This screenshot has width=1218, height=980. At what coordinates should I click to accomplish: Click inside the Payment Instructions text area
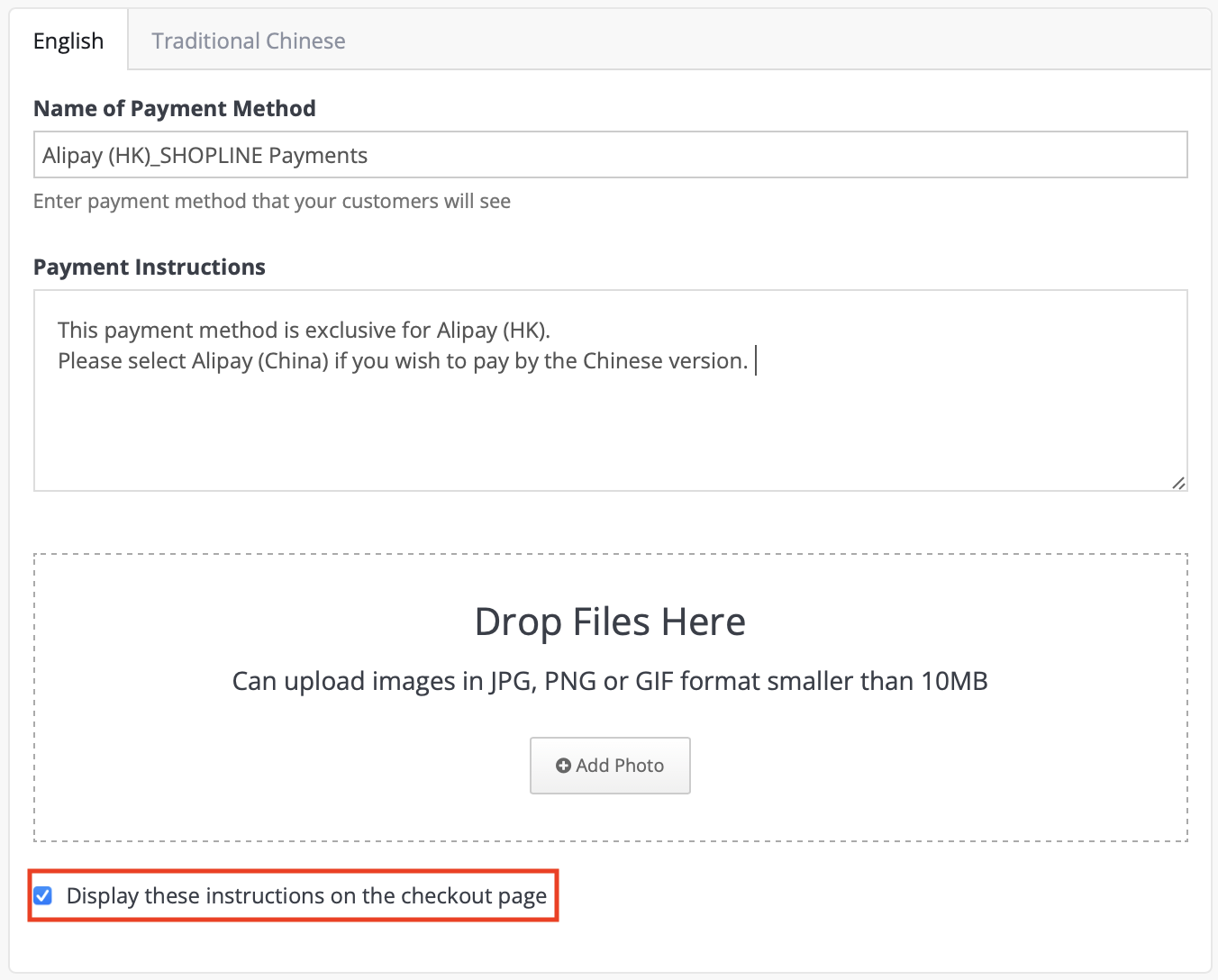(x=610, y=390)
